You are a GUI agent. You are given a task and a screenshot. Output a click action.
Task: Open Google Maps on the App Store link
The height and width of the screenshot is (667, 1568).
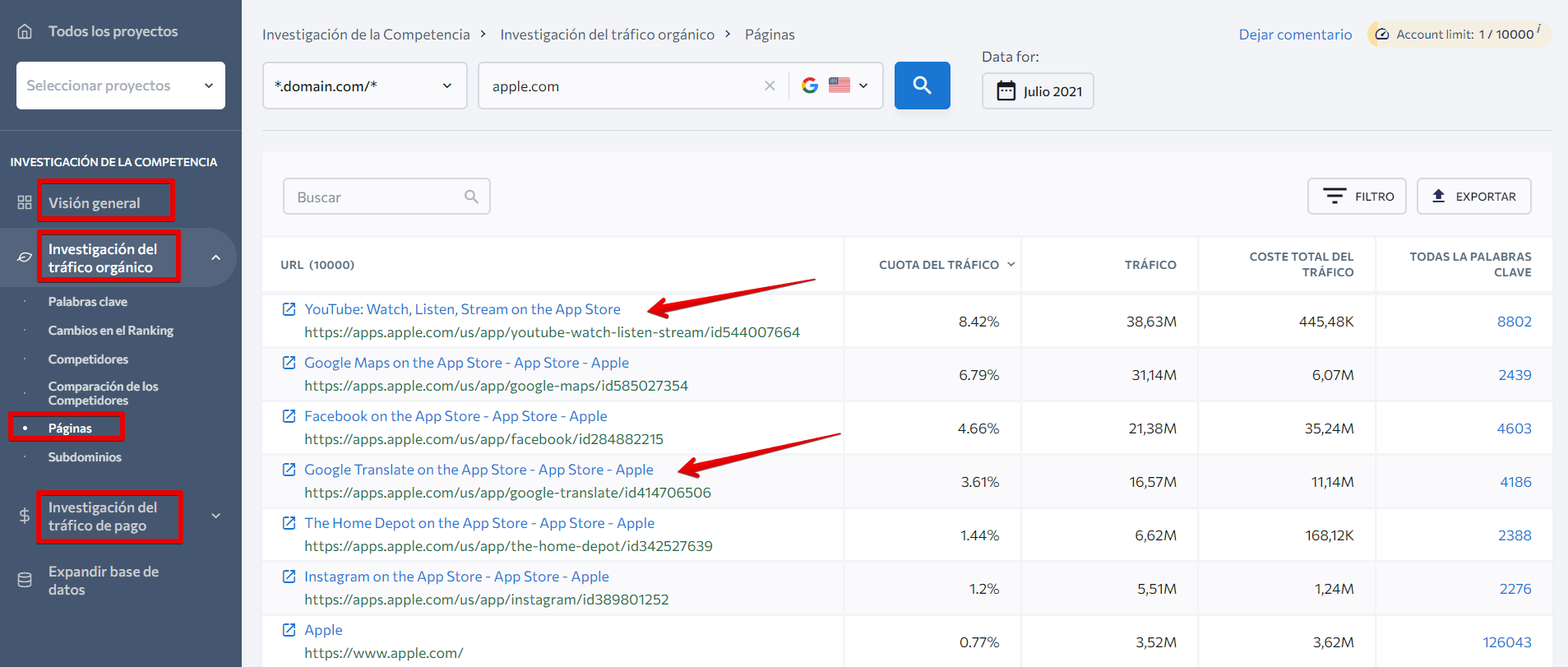466,363
